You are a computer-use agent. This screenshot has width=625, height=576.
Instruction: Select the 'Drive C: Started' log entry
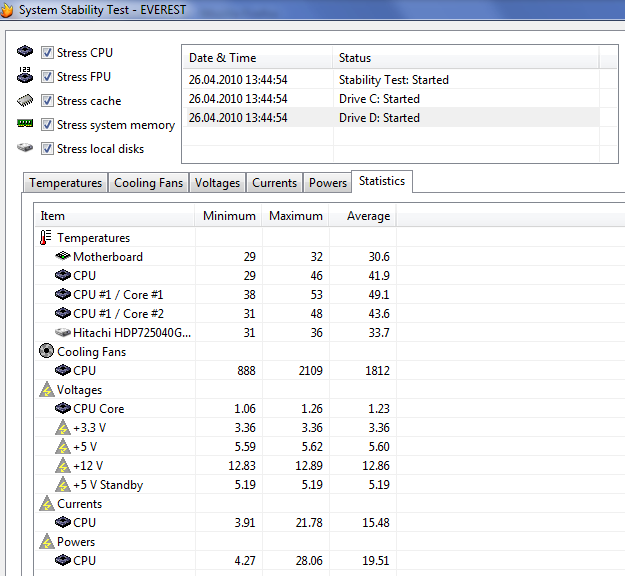(391, 99)
